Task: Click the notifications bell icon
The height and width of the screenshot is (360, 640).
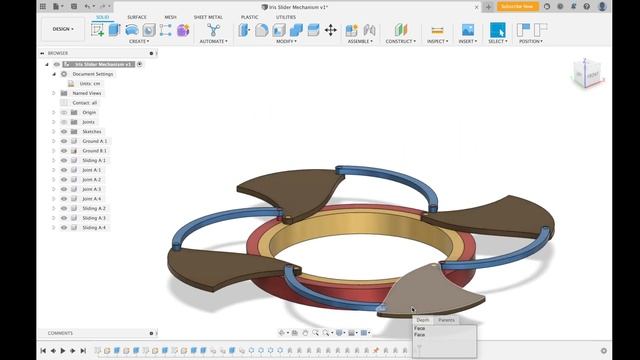Action: (x=573, y=7)
